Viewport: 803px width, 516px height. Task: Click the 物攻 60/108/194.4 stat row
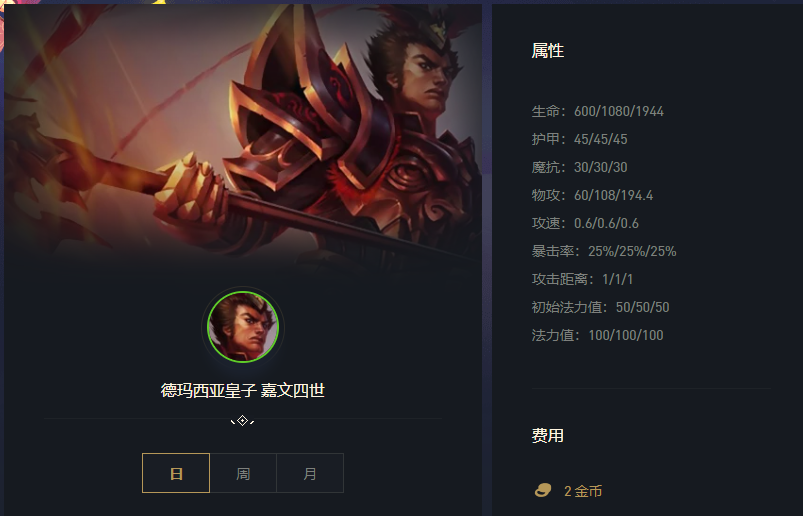[x=592, y=195]
